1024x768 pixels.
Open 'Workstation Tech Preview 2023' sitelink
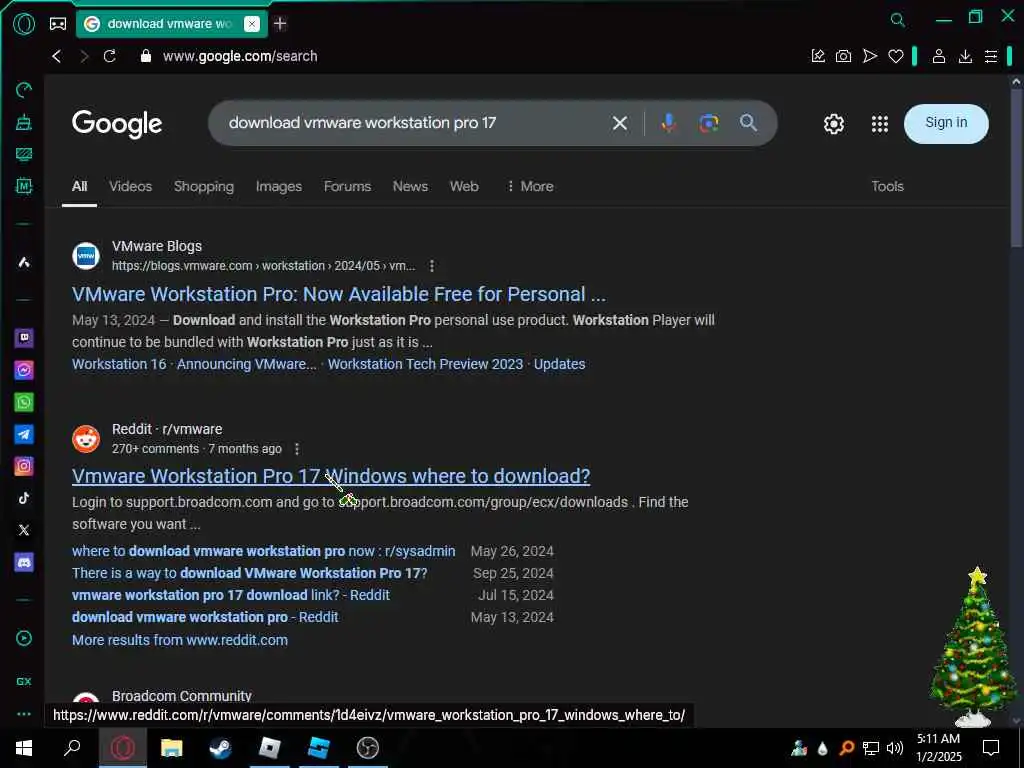coord(425,364)
